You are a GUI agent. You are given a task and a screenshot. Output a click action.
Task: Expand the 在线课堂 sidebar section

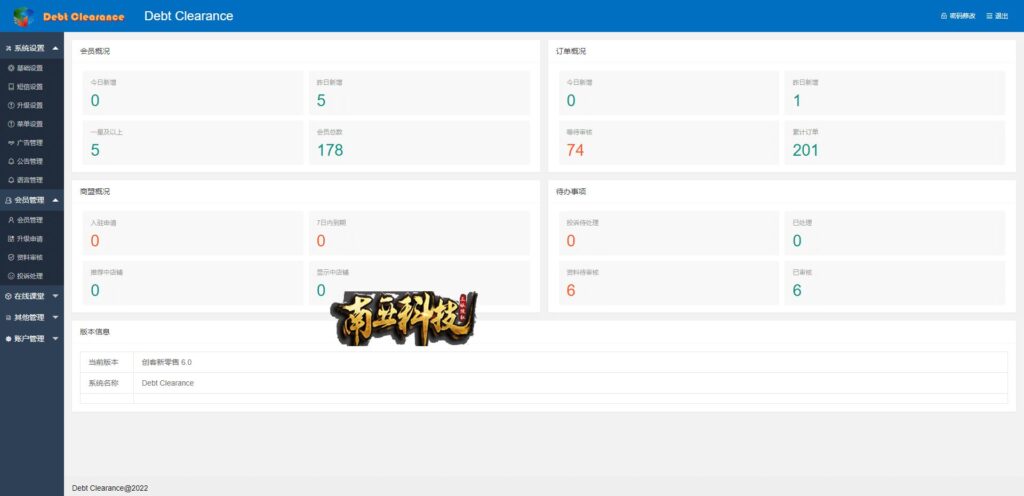click(x=32, y=296)
